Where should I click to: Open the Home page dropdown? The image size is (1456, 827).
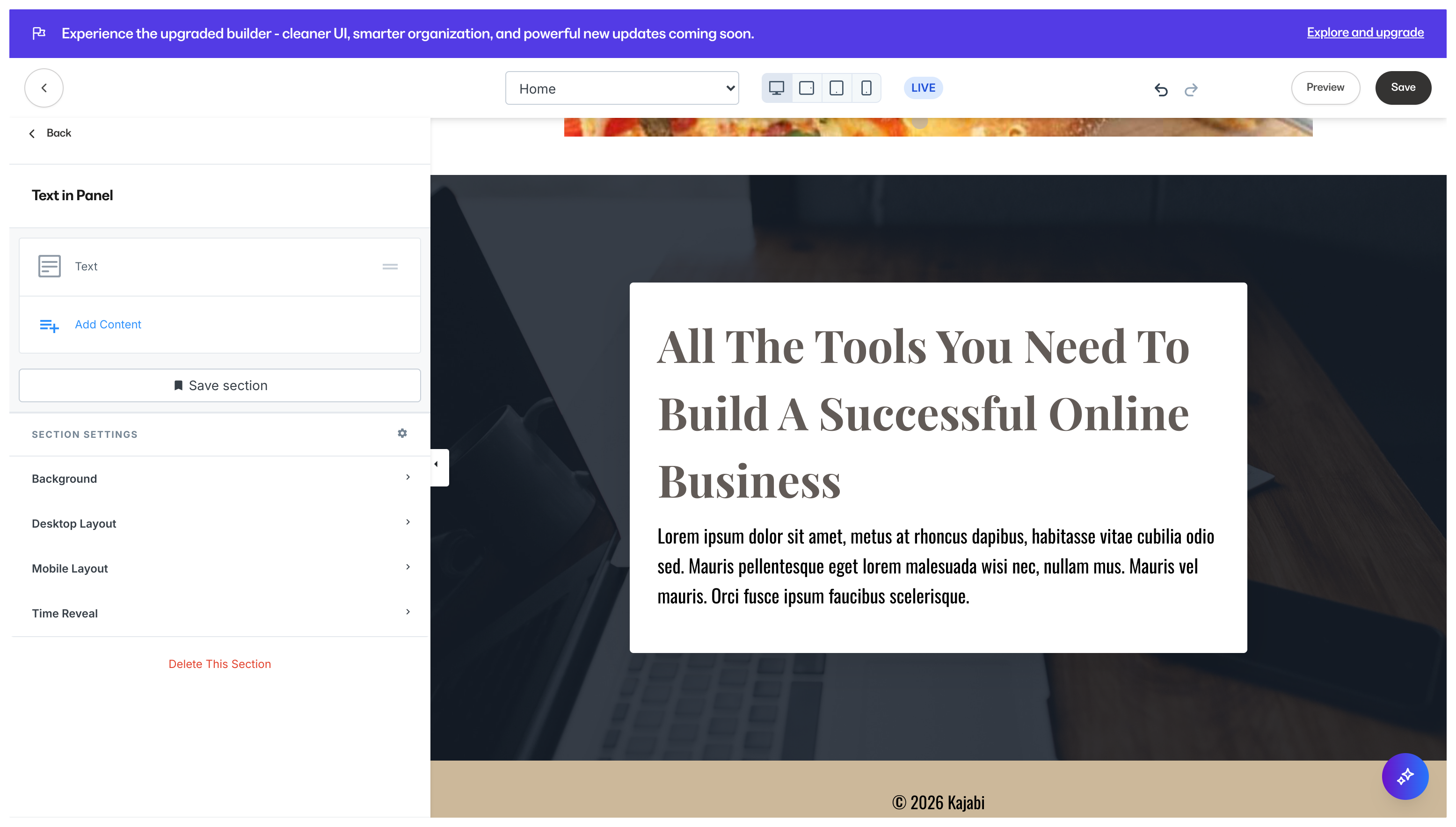point(621,88)
